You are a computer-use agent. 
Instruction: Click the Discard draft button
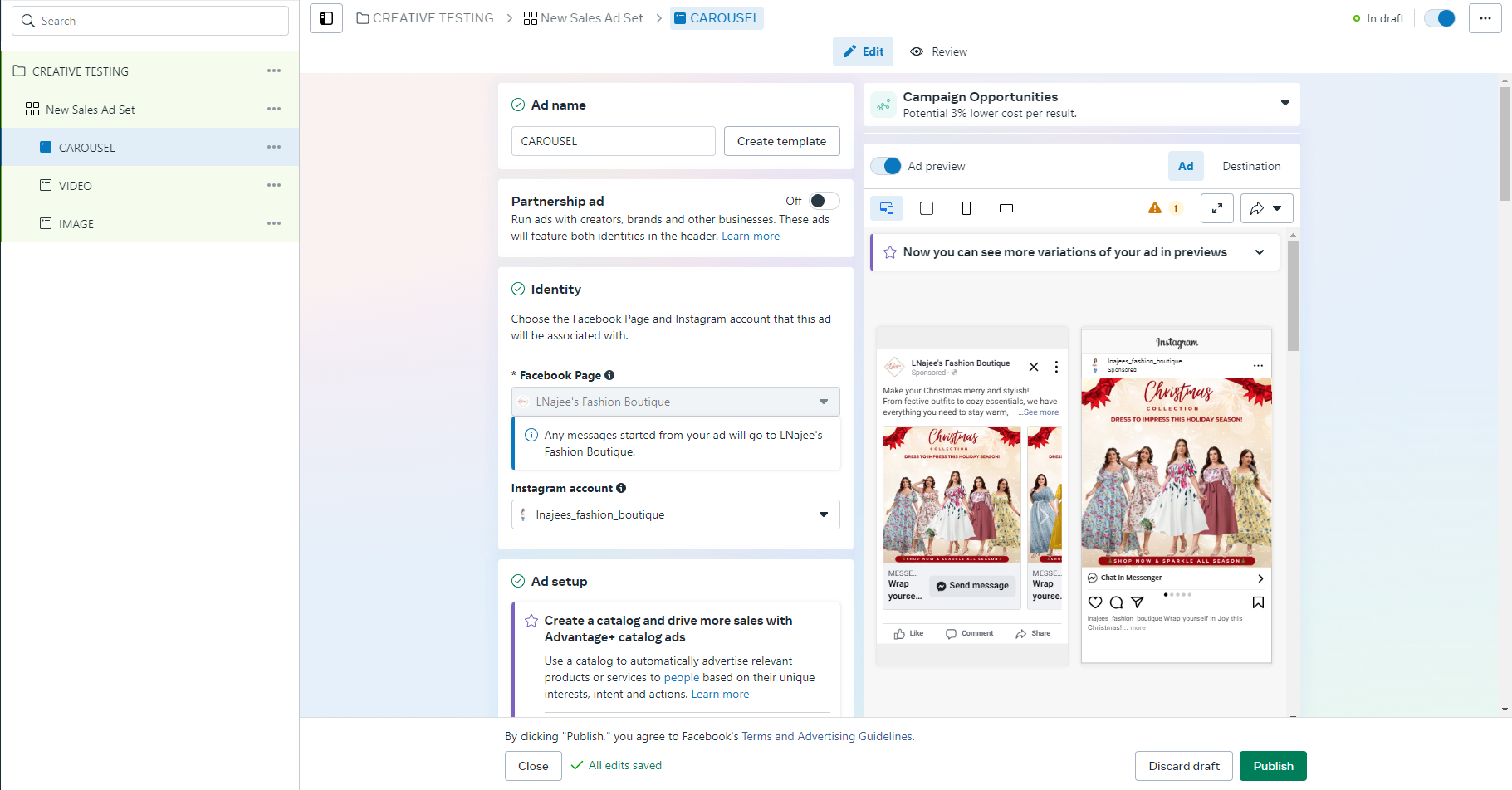(x=1184, y=766)
